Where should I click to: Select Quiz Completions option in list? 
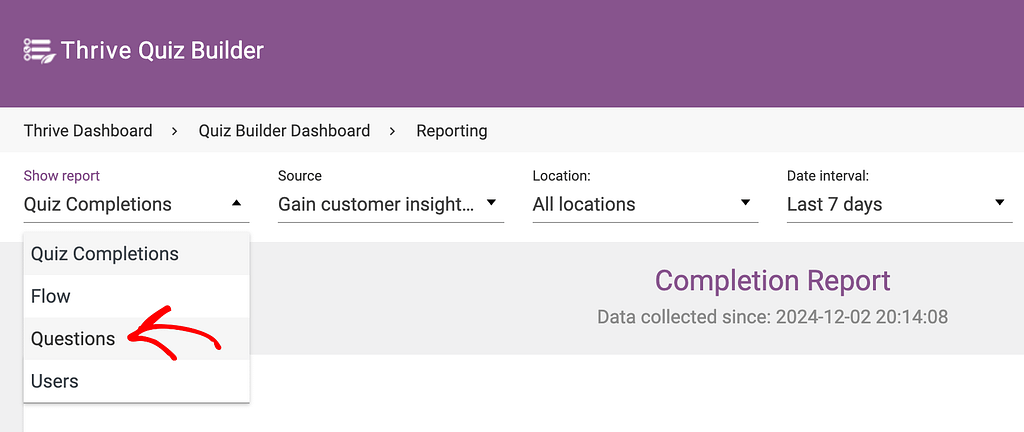[136, 253]
